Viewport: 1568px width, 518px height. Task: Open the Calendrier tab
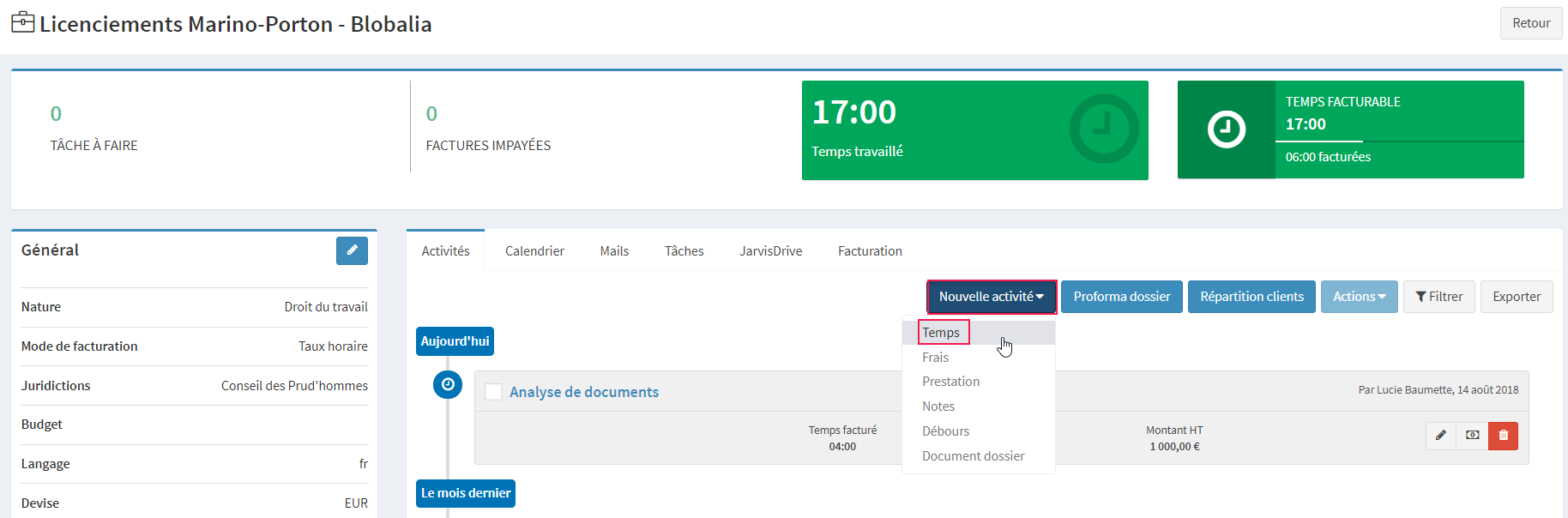click(x=534, y=250)
